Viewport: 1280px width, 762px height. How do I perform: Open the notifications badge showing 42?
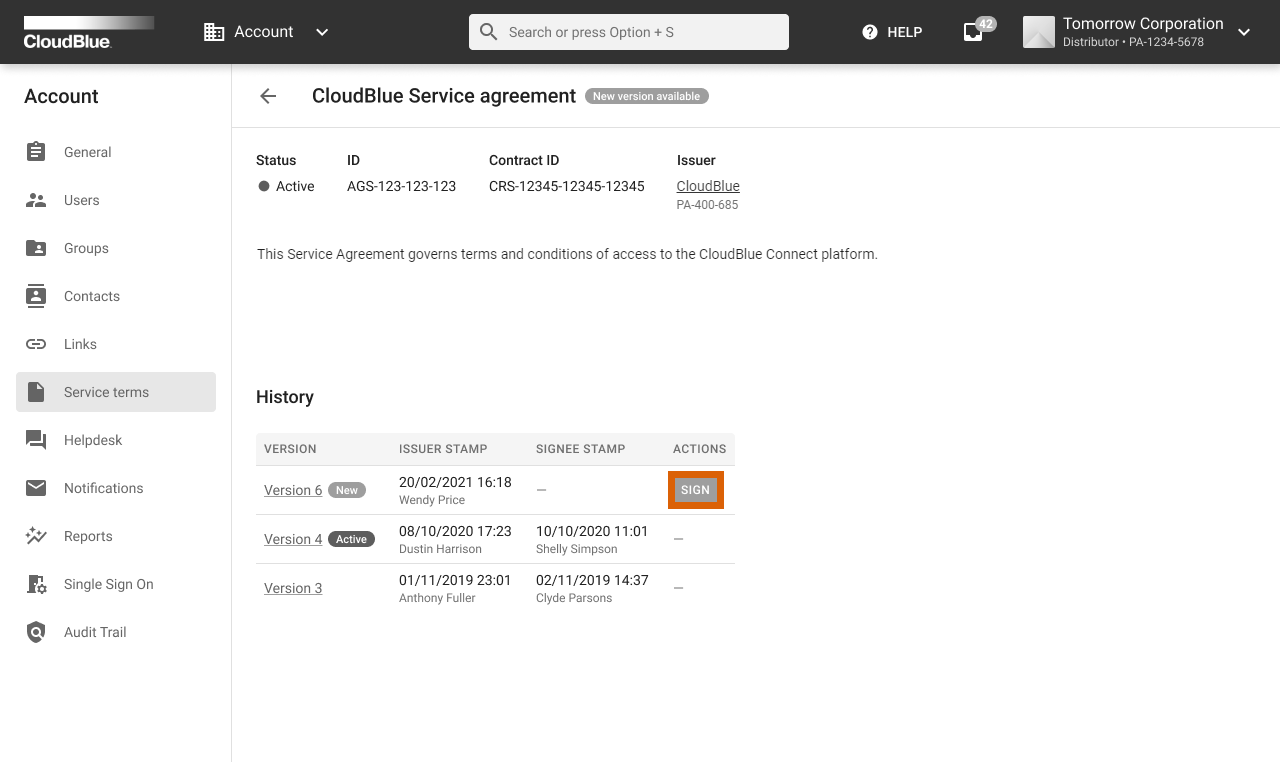coord(972,31)
